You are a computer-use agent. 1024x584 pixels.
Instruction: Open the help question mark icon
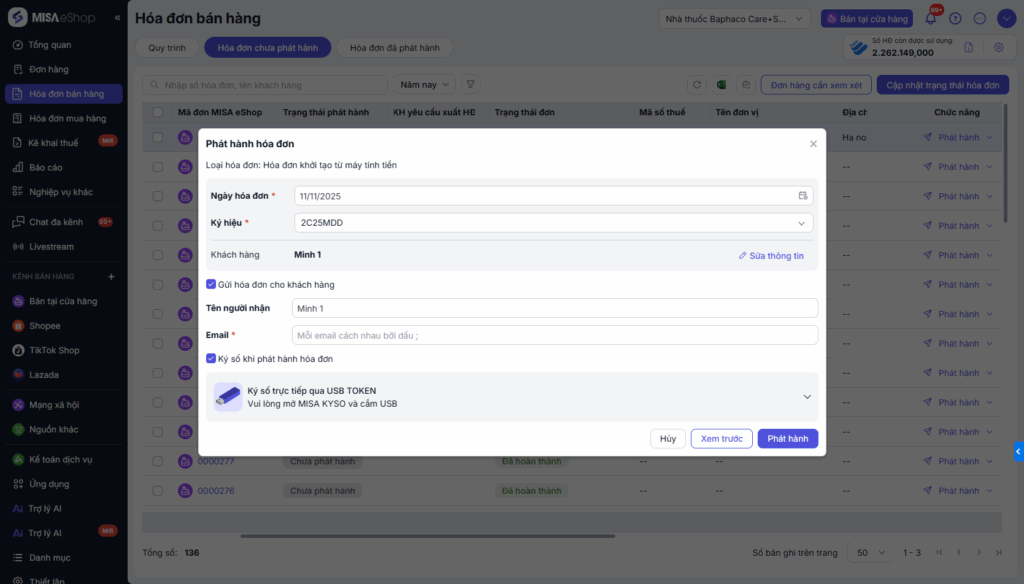tap(955, 18)
